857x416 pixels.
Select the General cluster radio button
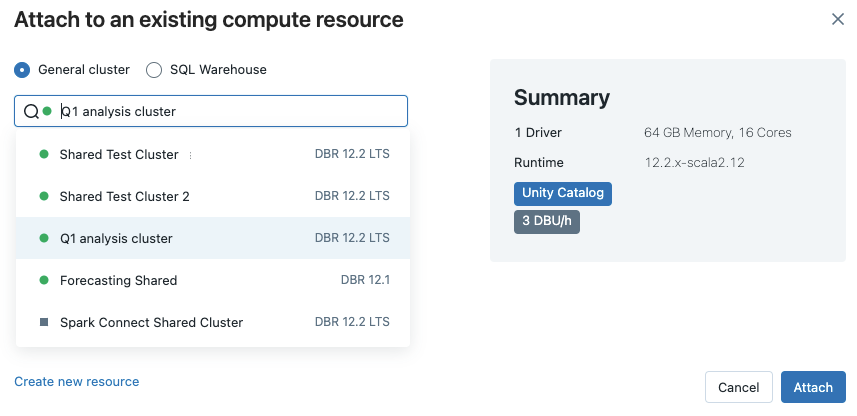(22, 70)
